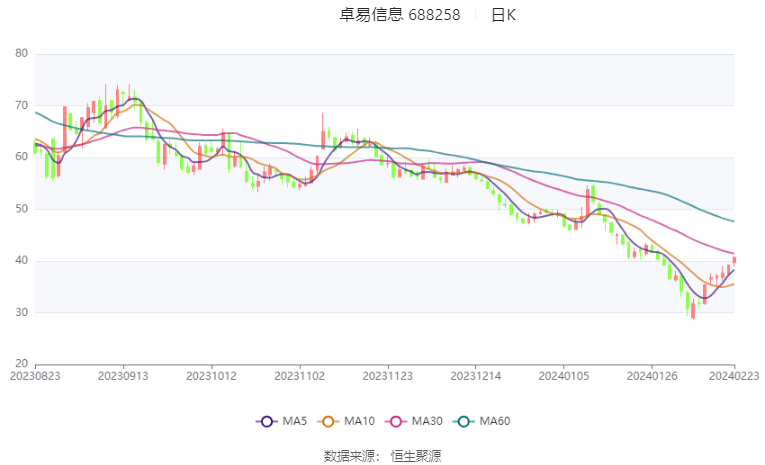Click the x-axis date label 20230913

[x=123, y=376]
